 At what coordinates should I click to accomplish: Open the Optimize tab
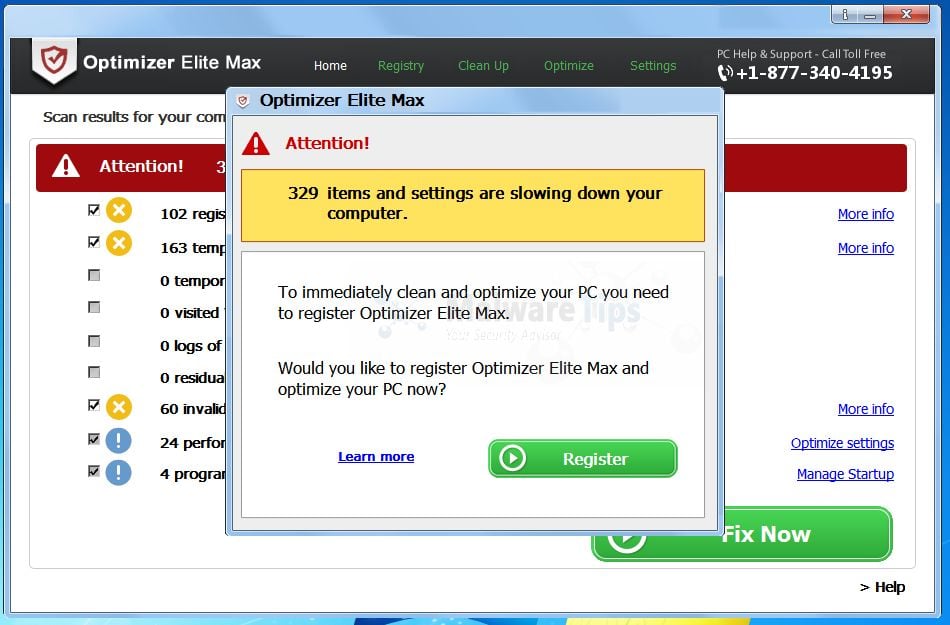[568, 65]
